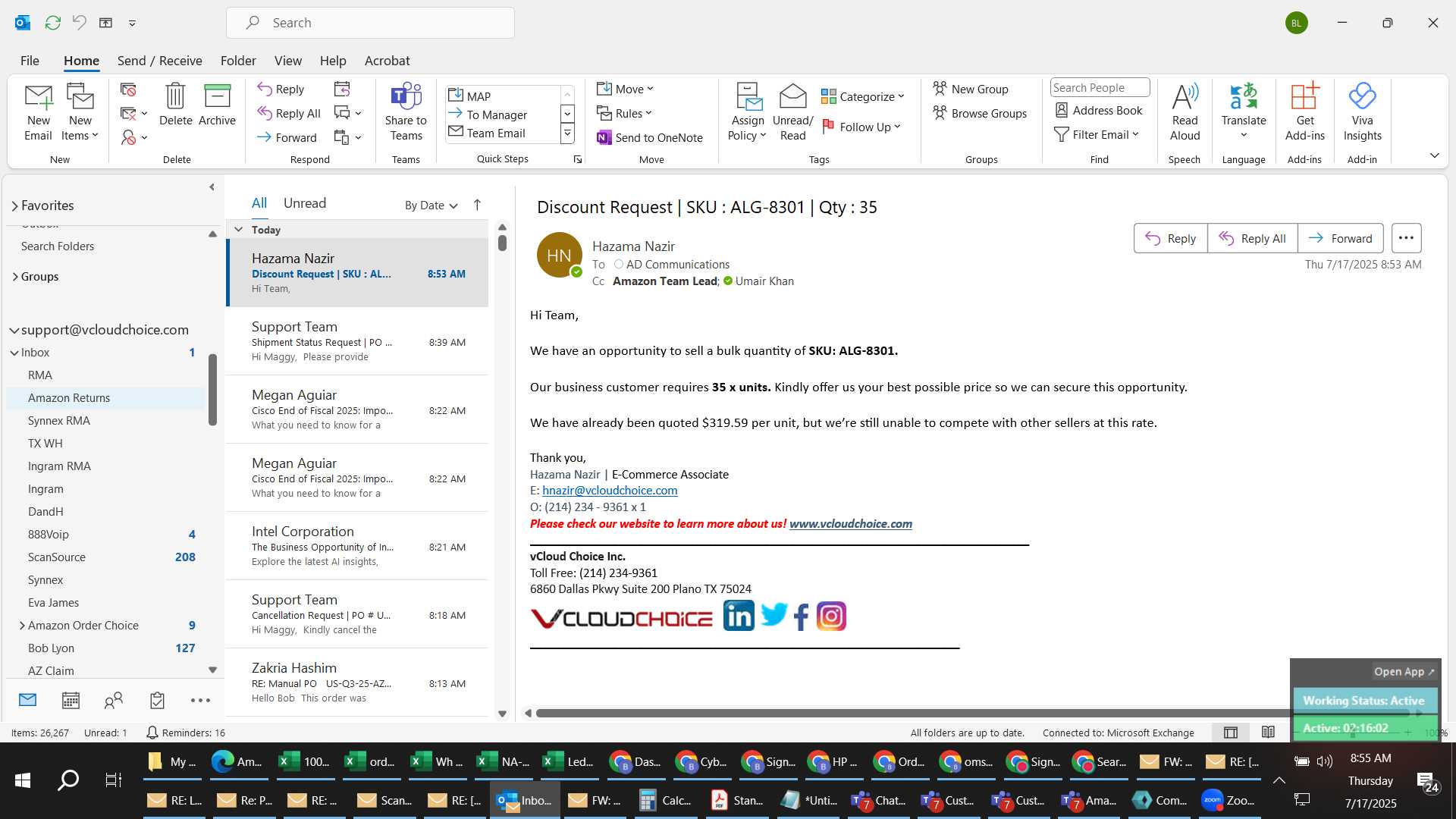Open Intel Corporation email in list

point(357,546)
